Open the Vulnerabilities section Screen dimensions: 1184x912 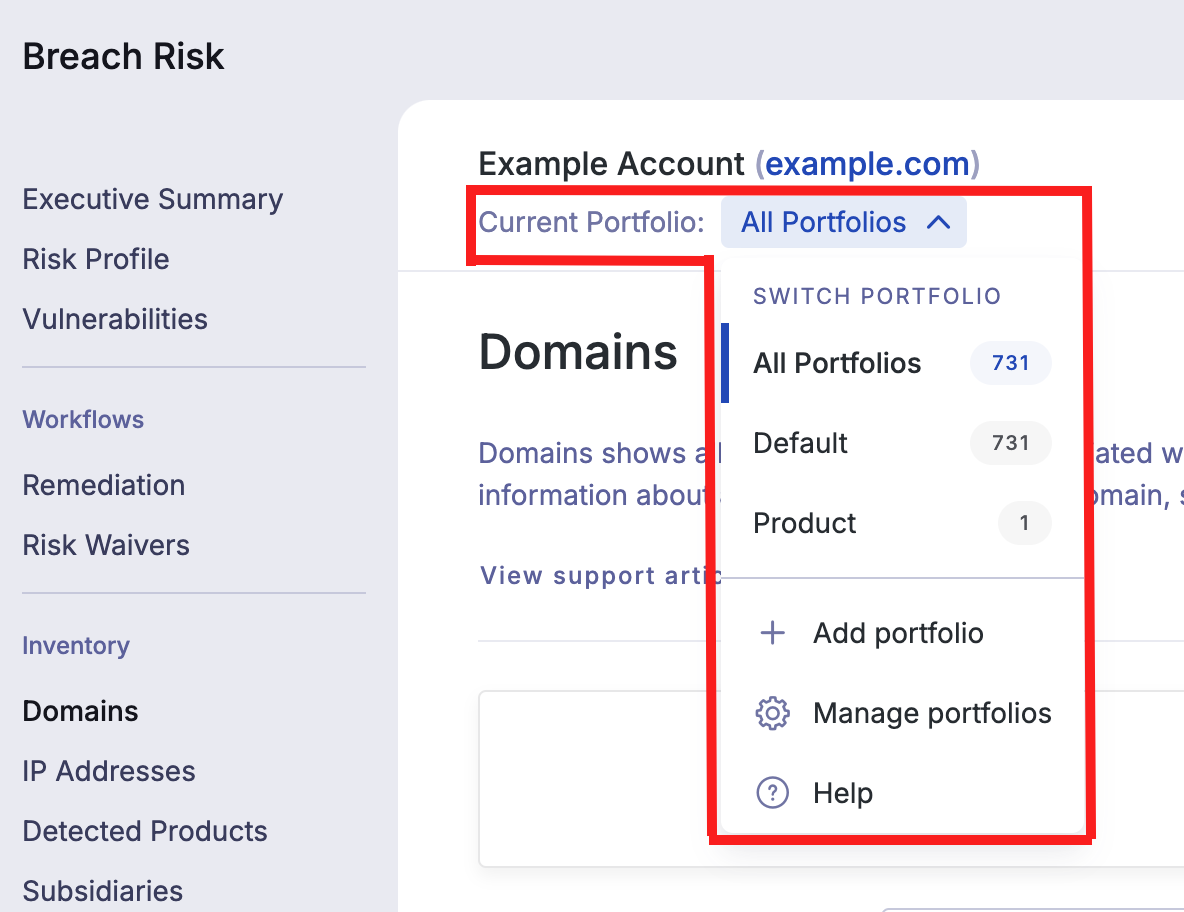[x=114, y=319]
